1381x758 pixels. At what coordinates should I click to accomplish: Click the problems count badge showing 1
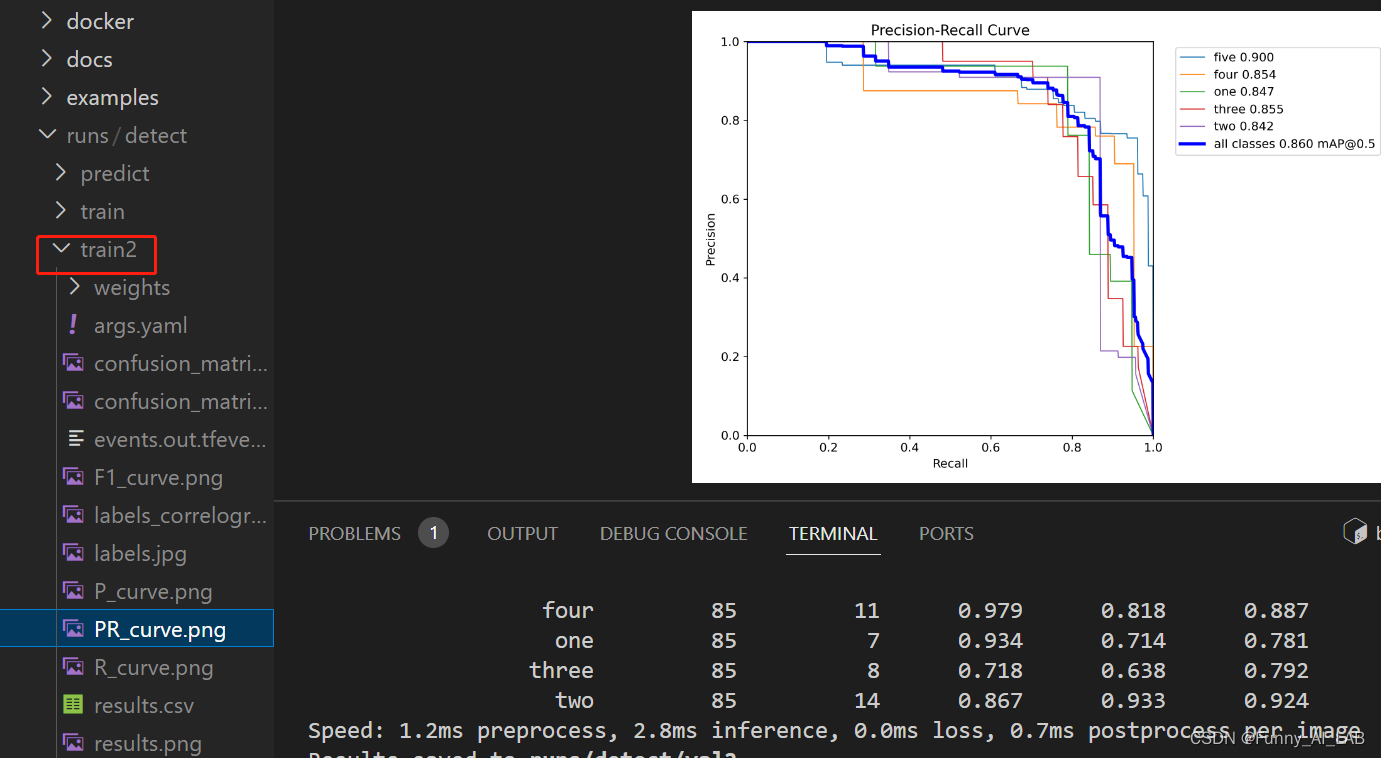[433, 533]
